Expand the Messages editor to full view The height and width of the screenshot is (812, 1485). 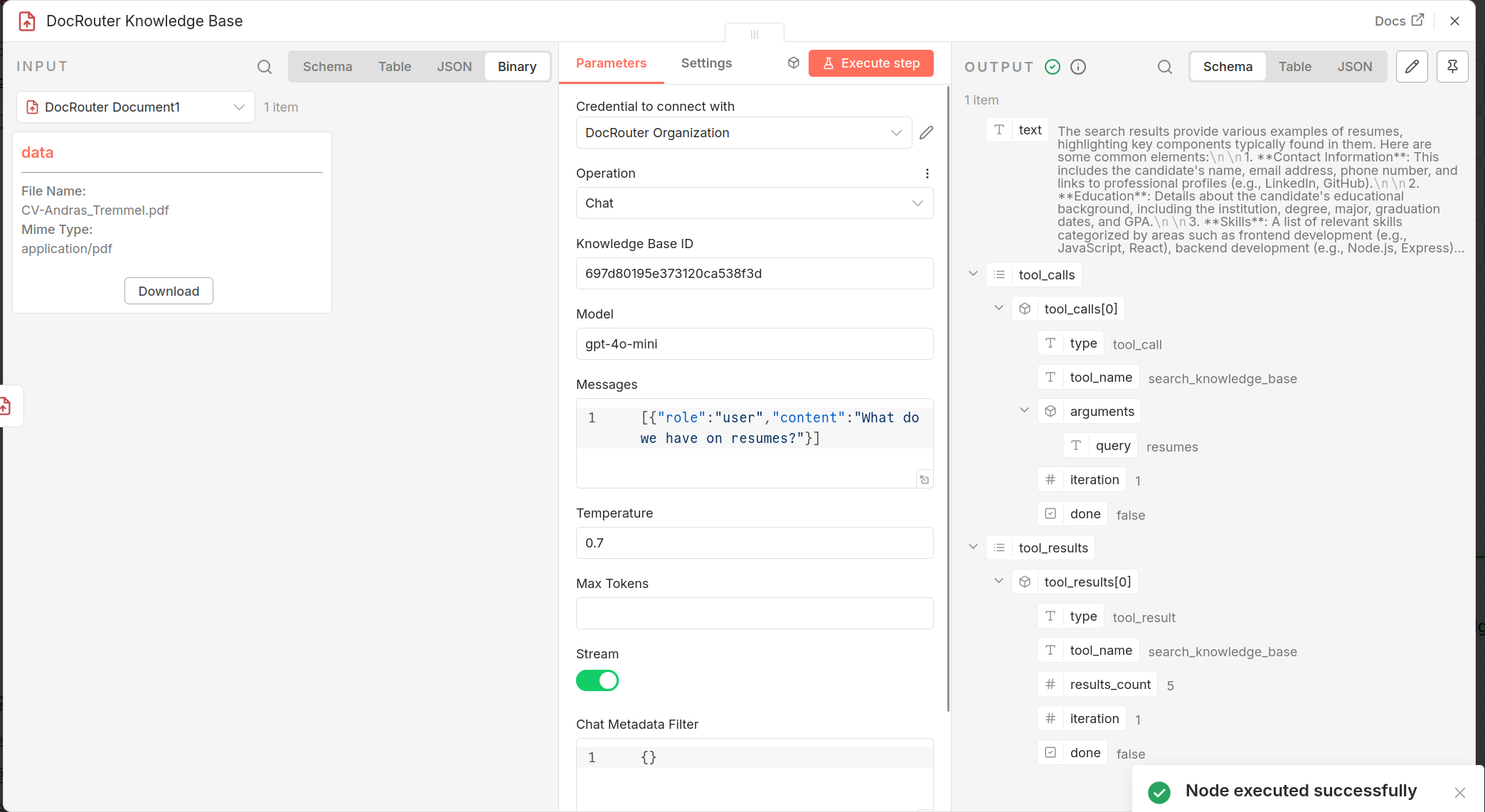pos(924,479)
